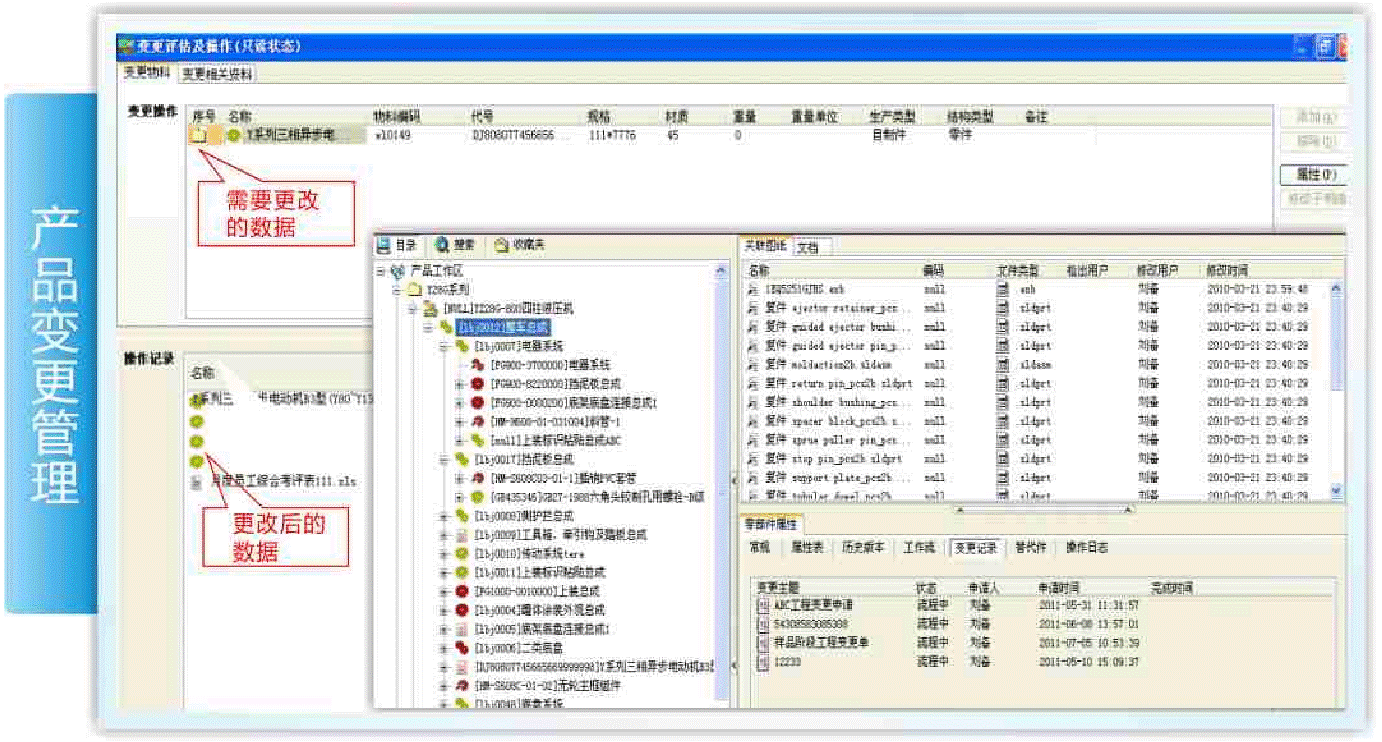Open the 操作日志 tab
The width and height of the screenshot is (1382, 742).
pyautogui.click(x=1086, y=548)
